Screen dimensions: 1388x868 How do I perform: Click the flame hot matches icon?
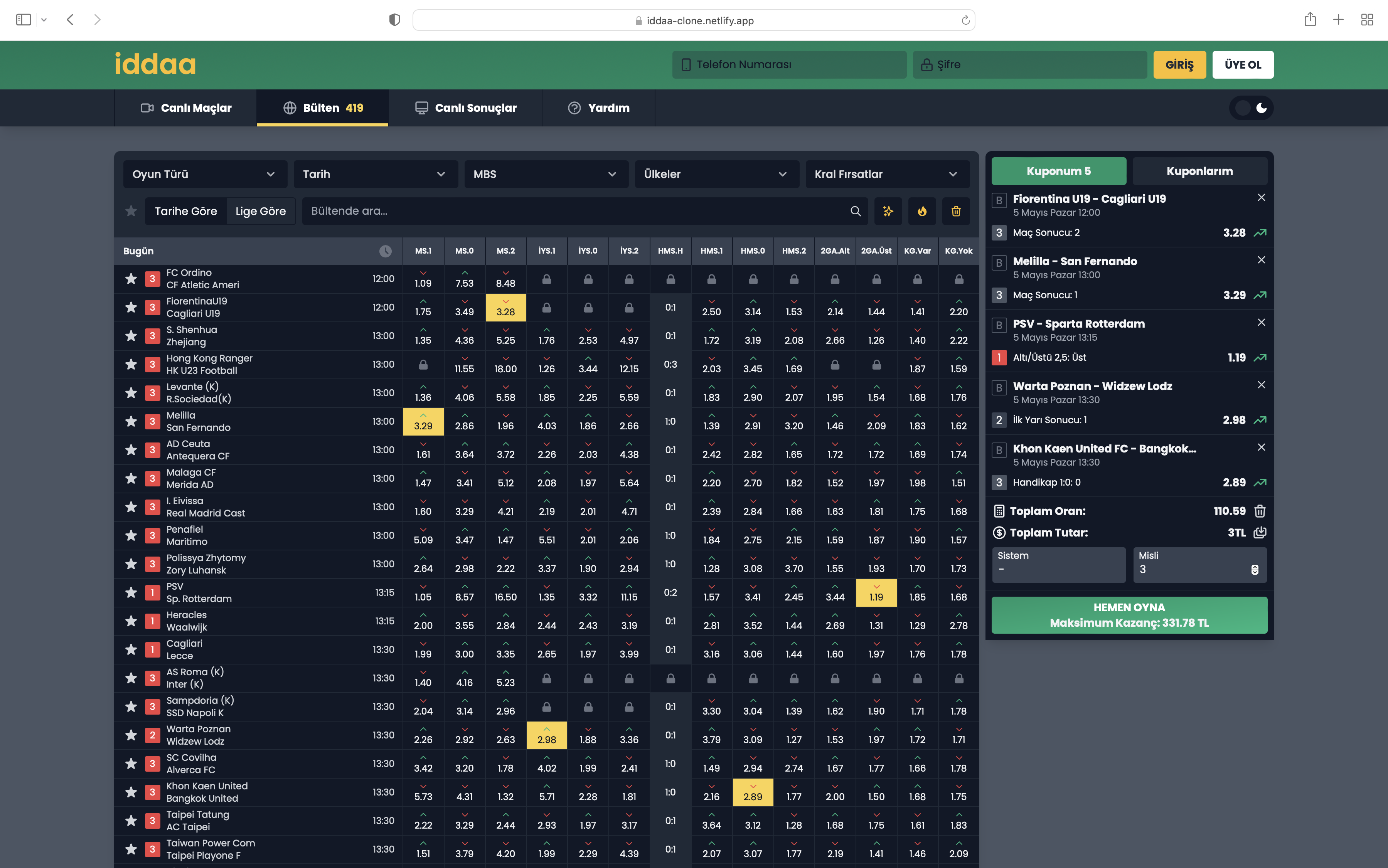pyautogui.click(x=922, y=211)
